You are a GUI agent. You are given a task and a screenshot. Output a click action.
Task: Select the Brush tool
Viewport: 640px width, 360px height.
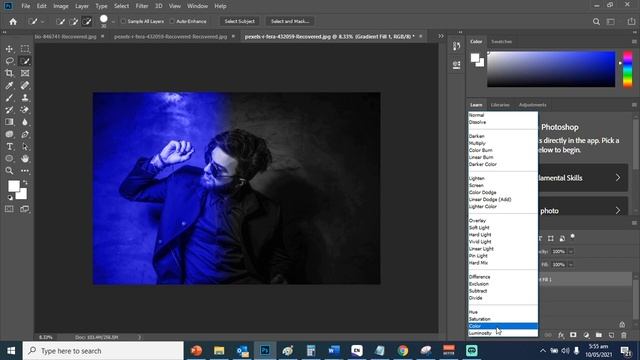[x=9, y=98]
